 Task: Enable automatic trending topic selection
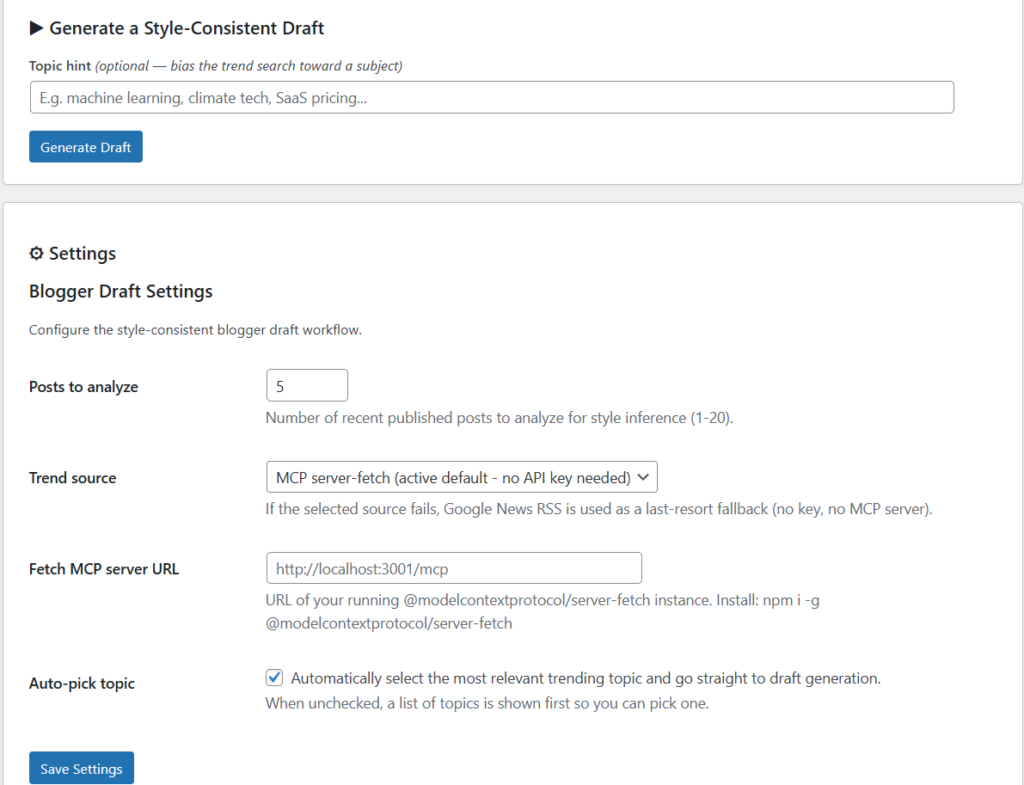tap(274, 677)
